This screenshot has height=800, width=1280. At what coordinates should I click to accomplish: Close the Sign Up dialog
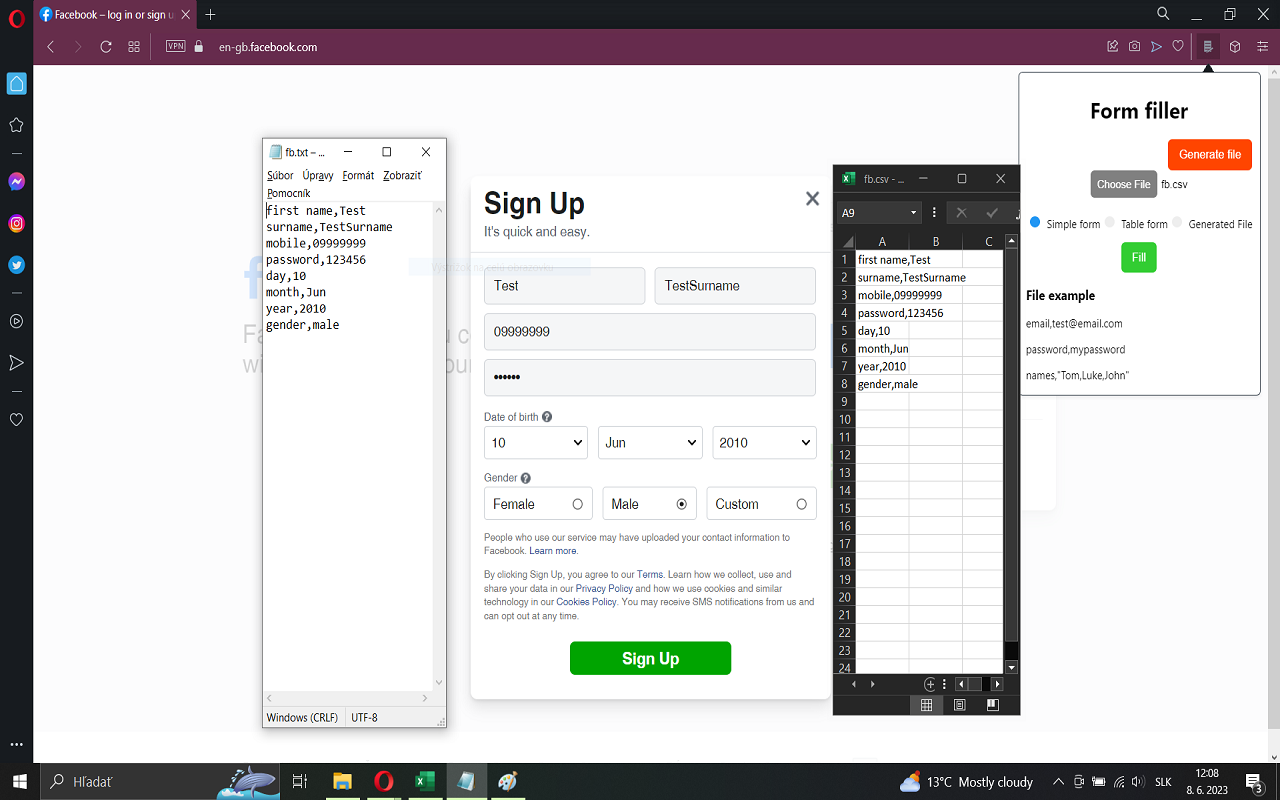812,198
